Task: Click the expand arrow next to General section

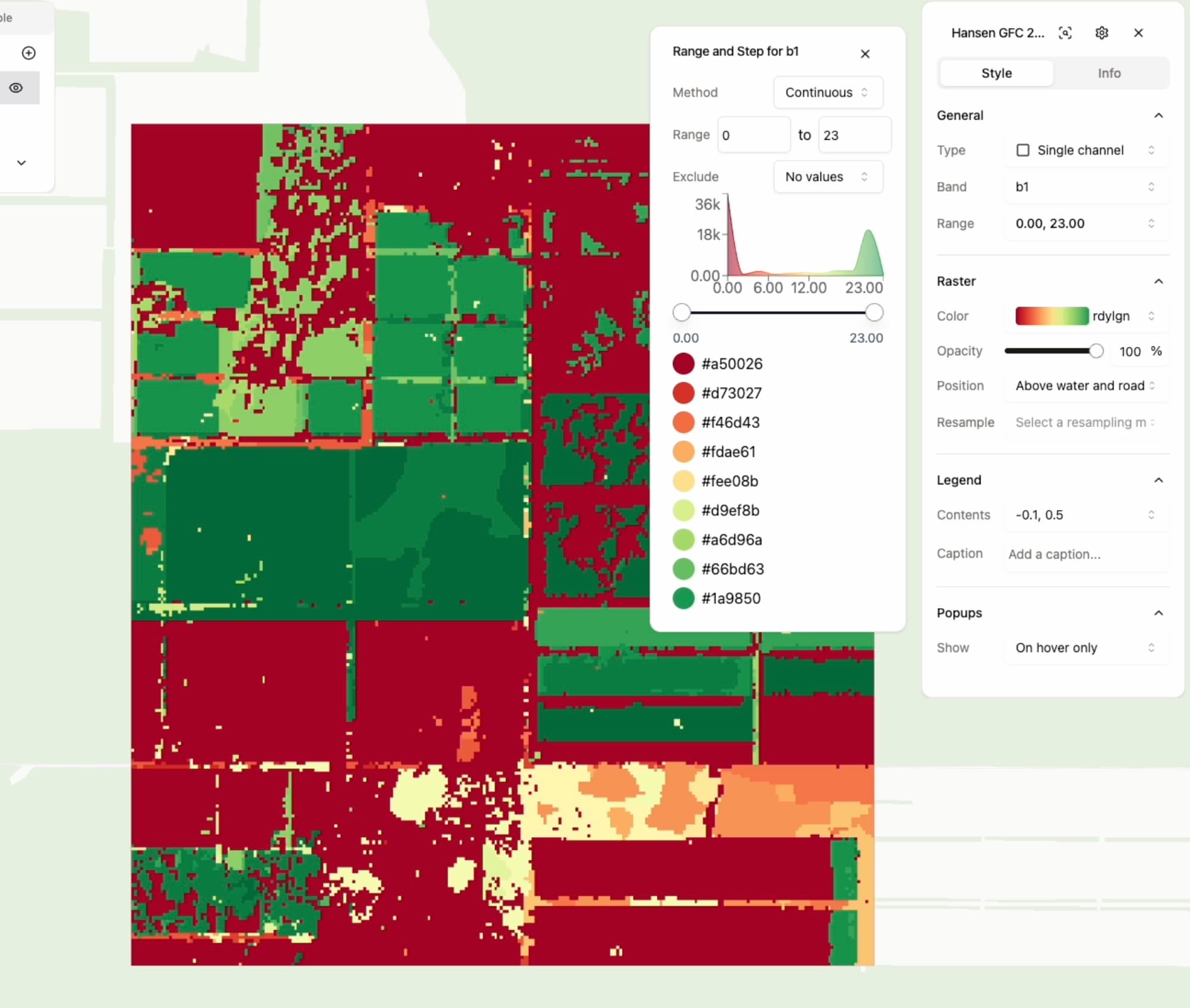Action: [1159, 115]
